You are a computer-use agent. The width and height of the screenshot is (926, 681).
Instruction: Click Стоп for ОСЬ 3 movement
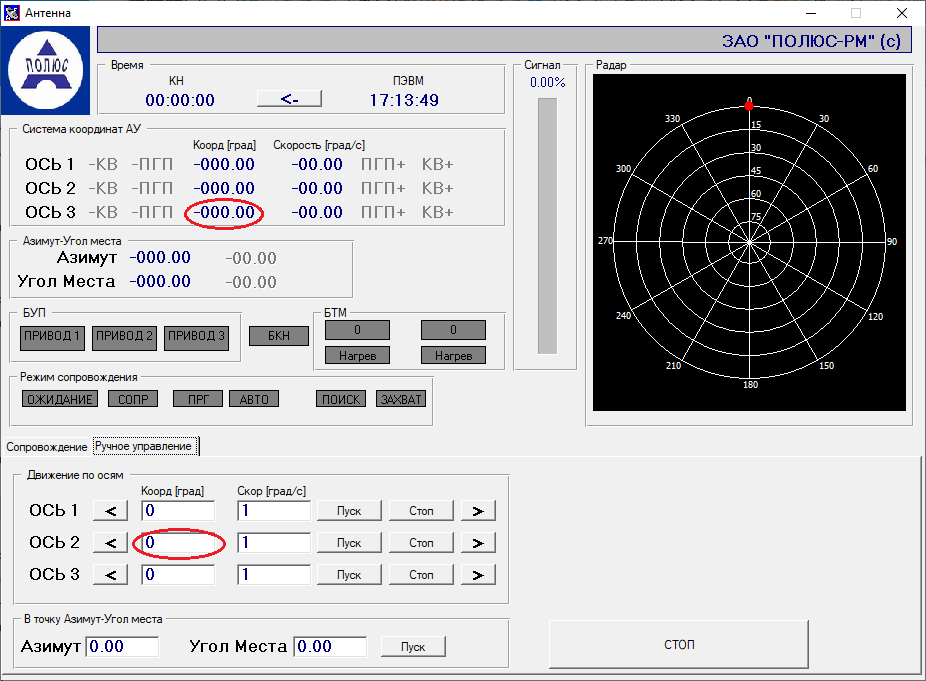pyautogui.click(x=421, y=575)
